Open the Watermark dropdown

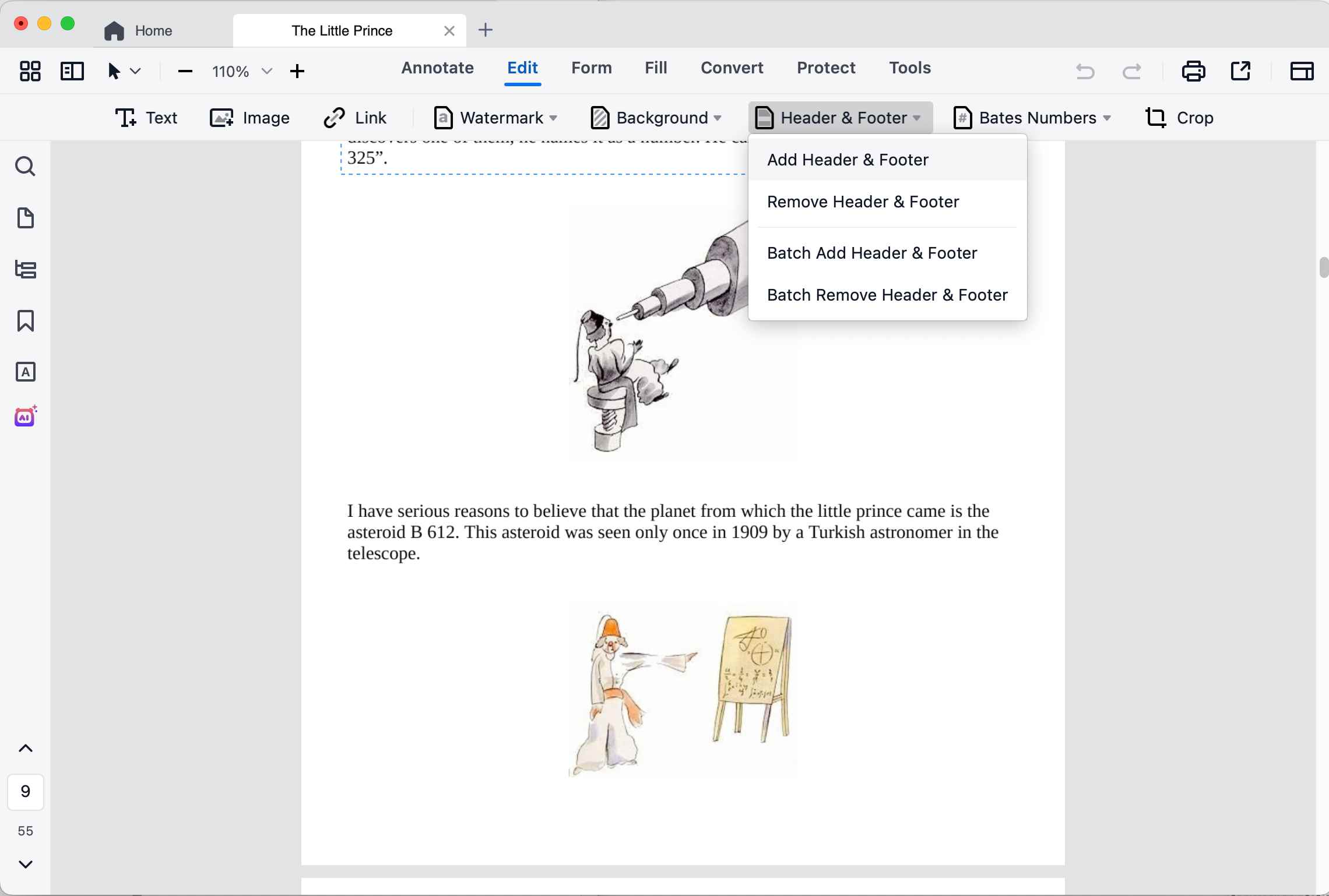[x=495, y=117]
